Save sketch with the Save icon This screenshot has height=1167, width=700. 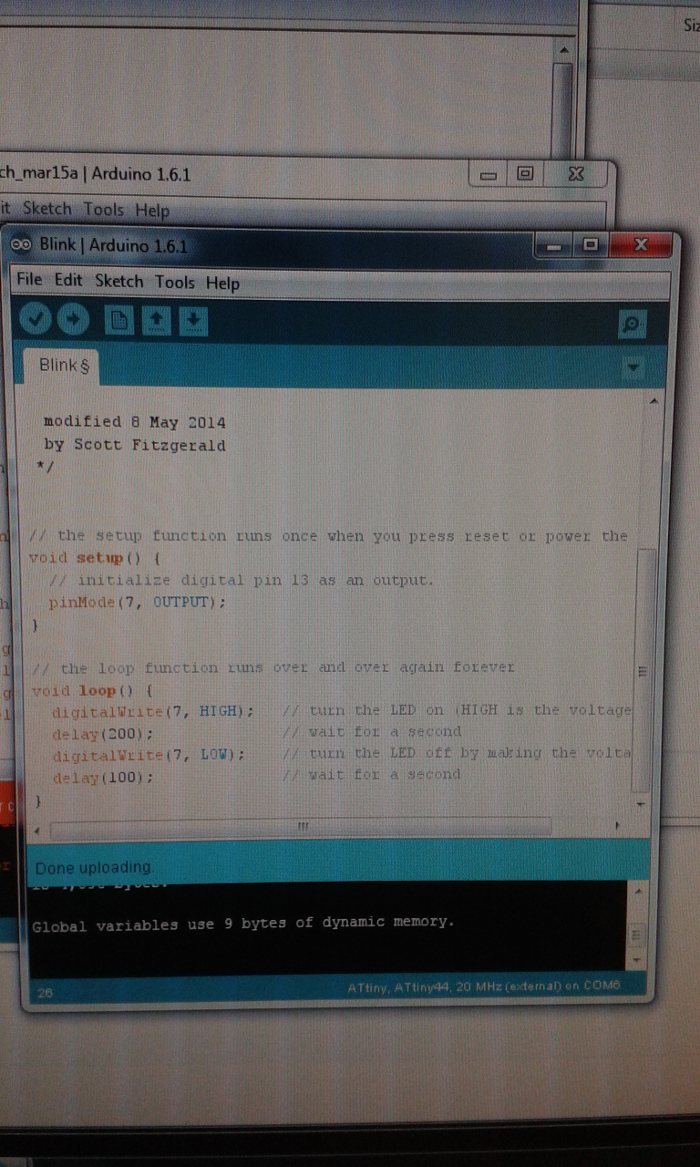(193, 321)
